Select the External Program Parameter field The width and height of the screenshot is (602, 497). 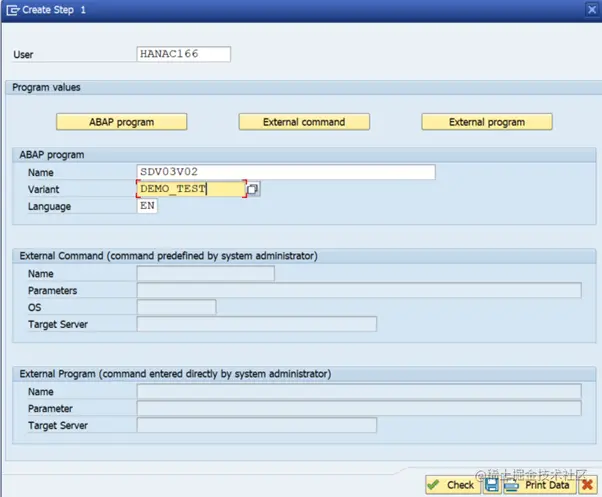tap(359, 408)
